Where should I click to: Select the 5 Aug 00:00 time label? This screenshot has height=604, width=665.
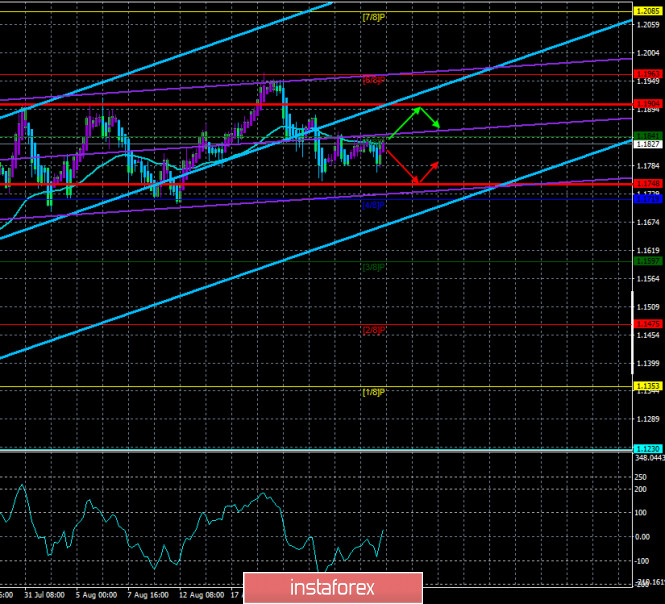coord(96,595)
